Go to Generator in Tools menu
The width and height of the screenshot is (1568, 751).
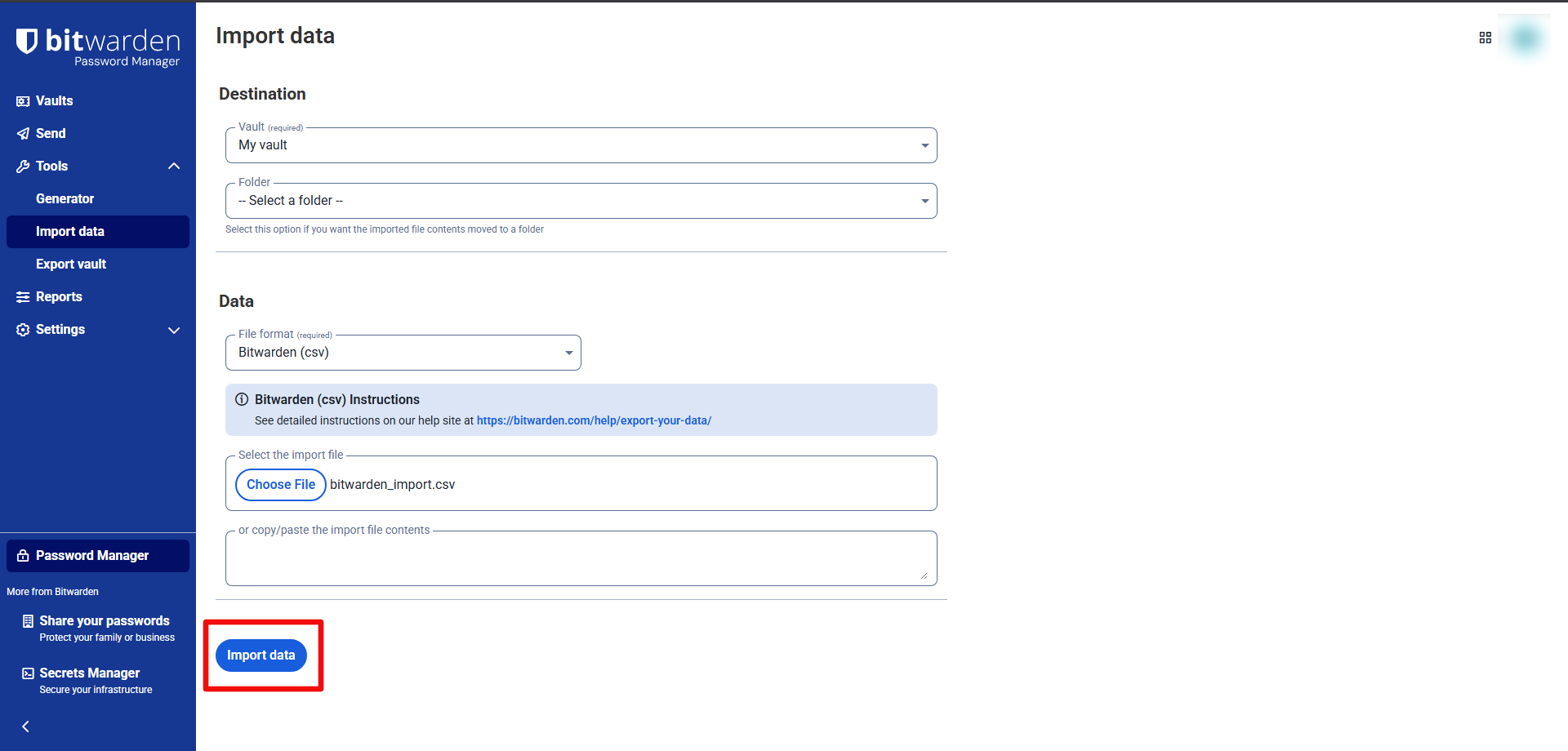click(x=65, y=199)
